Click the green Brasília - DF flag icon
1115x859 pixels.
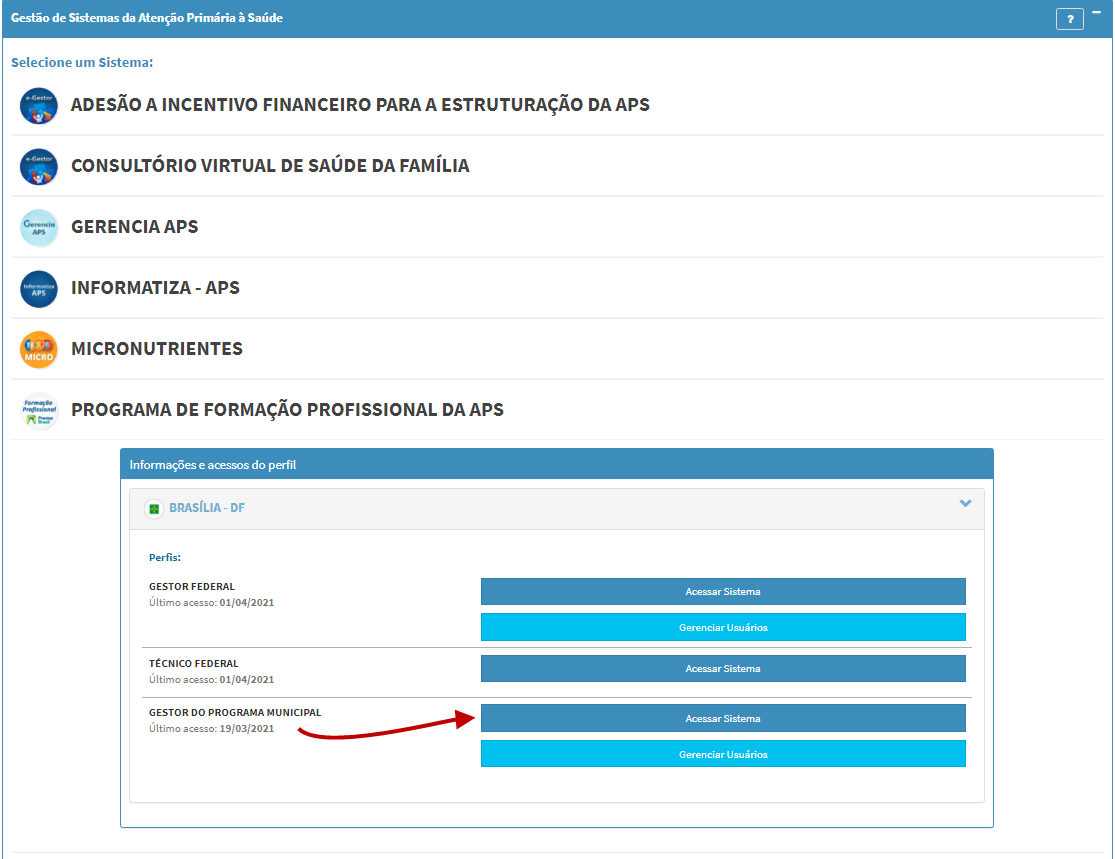pos(154,509)
